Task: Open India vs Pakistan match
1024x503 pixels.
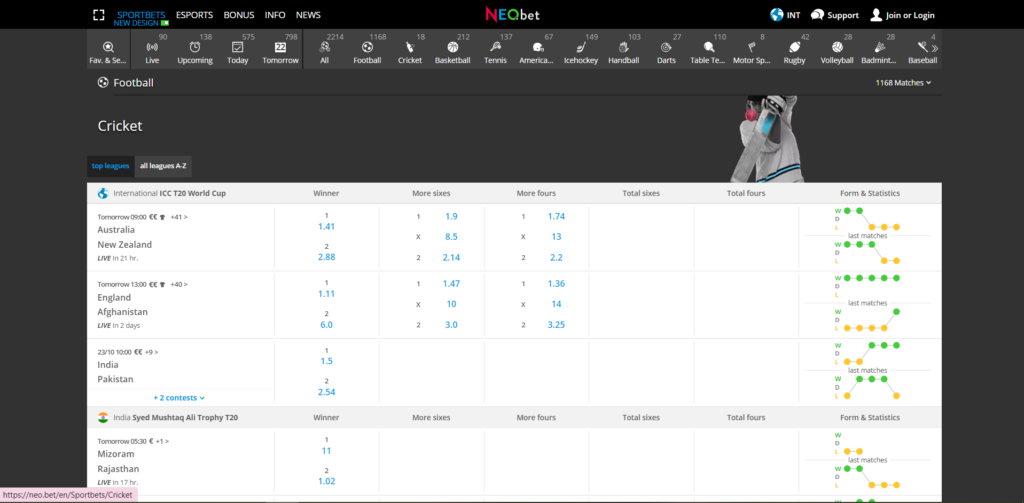Action: (x=116, y=372)
